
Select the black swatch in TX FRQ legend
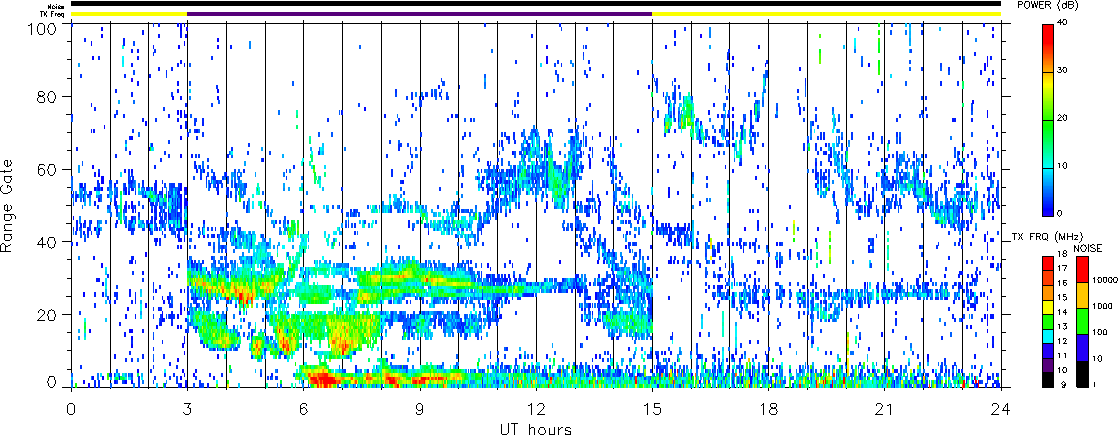[1048, 380]
